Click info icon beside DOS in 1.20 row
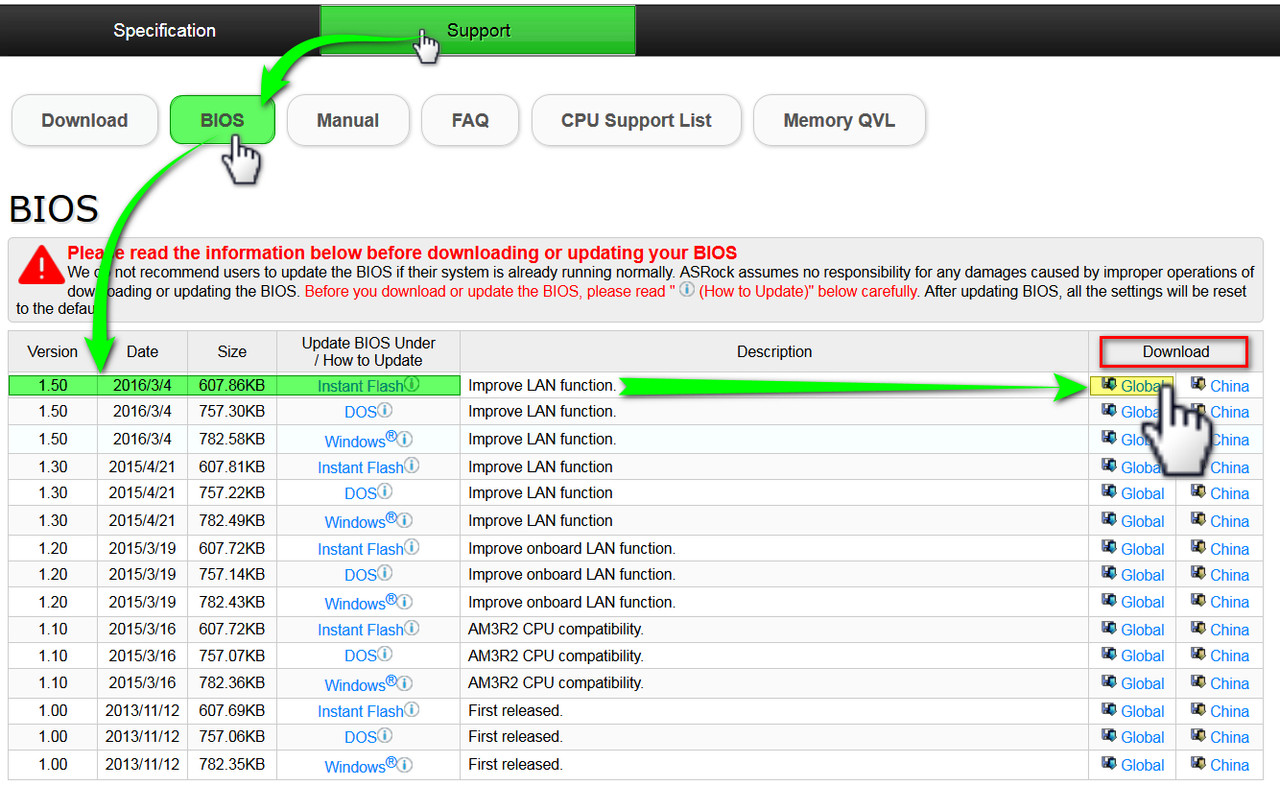 [385, 573]
